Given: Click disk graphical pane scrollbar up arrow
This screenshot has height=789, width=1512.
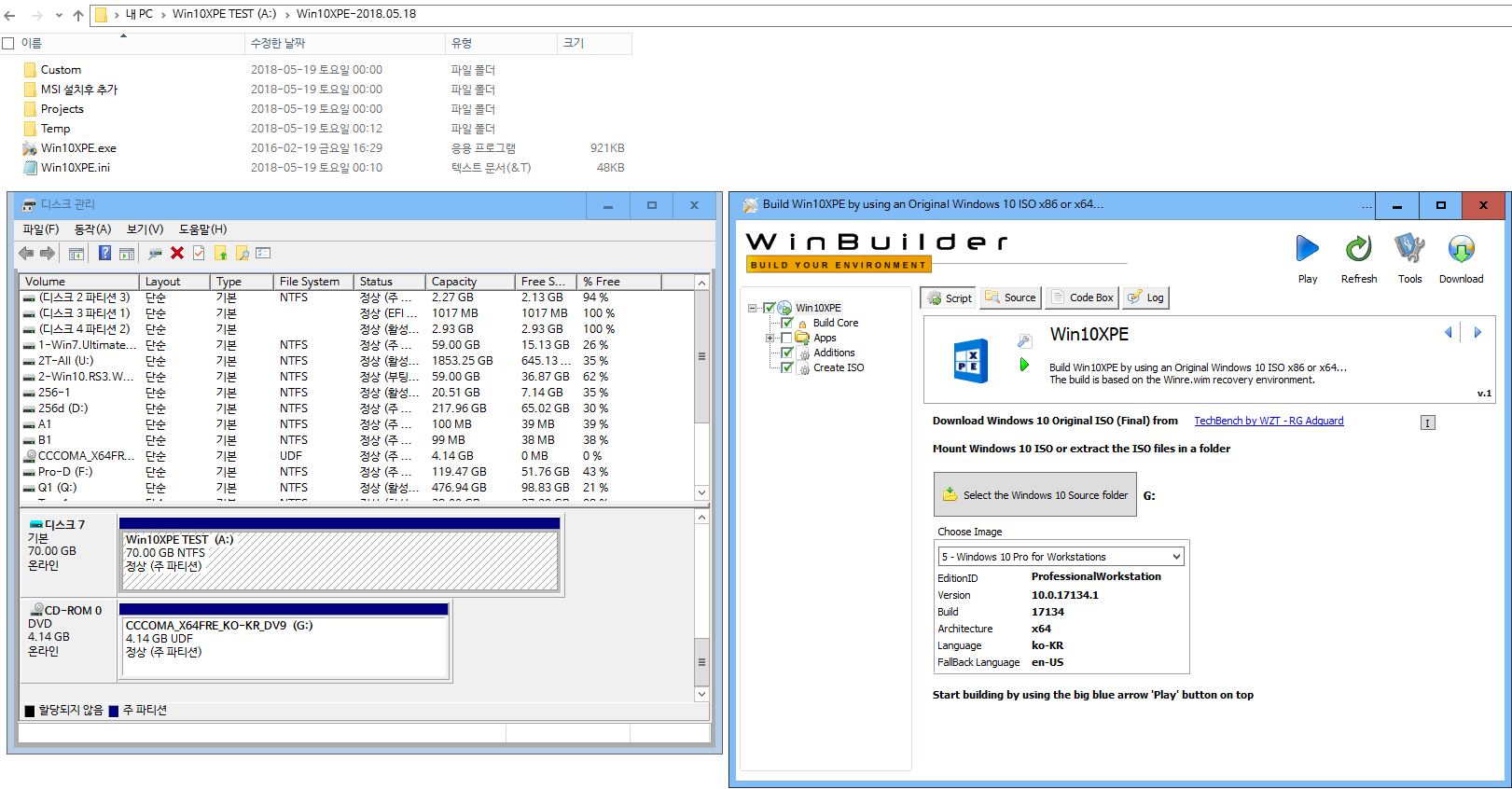Looking at the screenshot, I should tap(701, 517).
